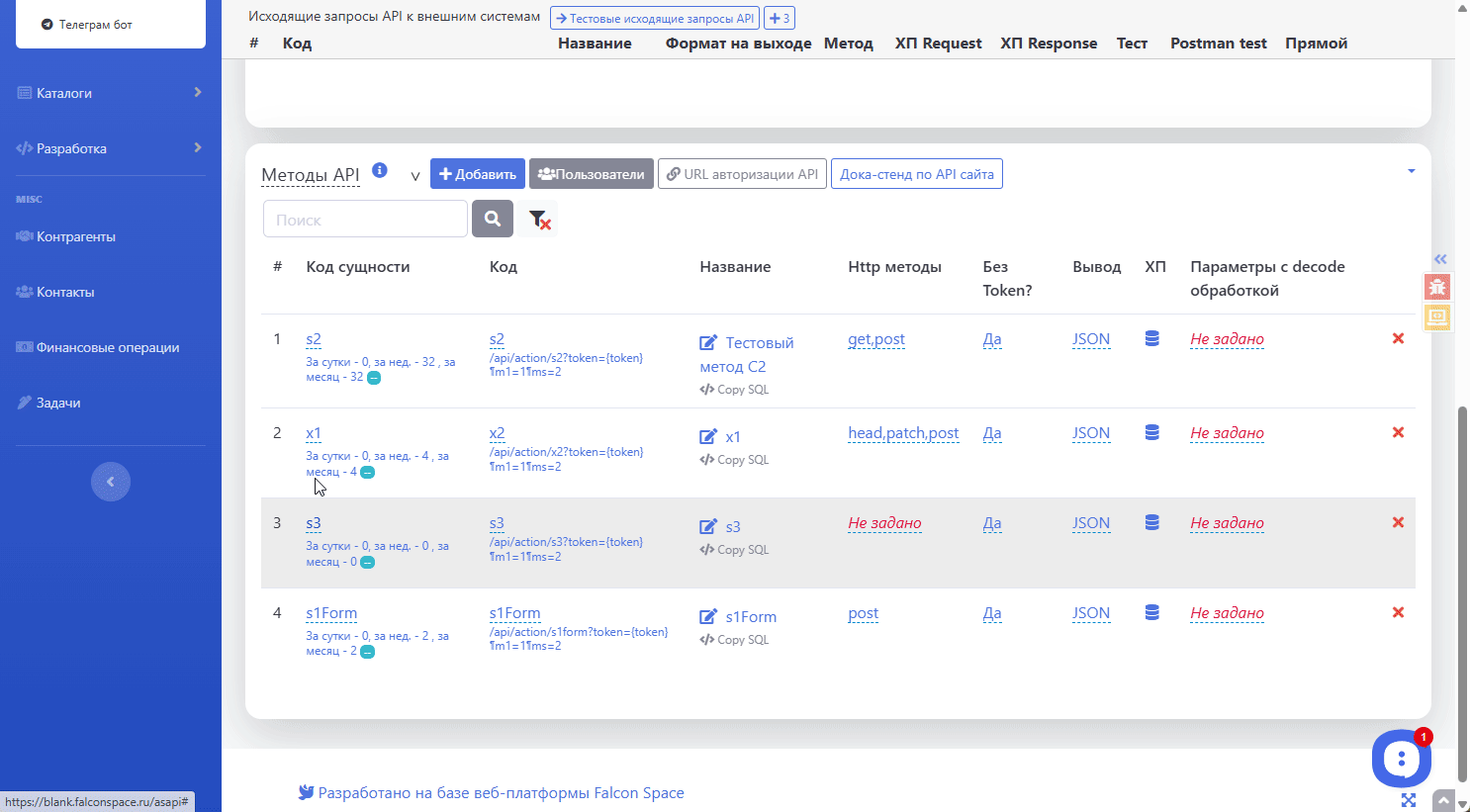1470x812 pixels.
Task: Collapse the left sidebar with round arrow
Action: click(x=111, y=482)
